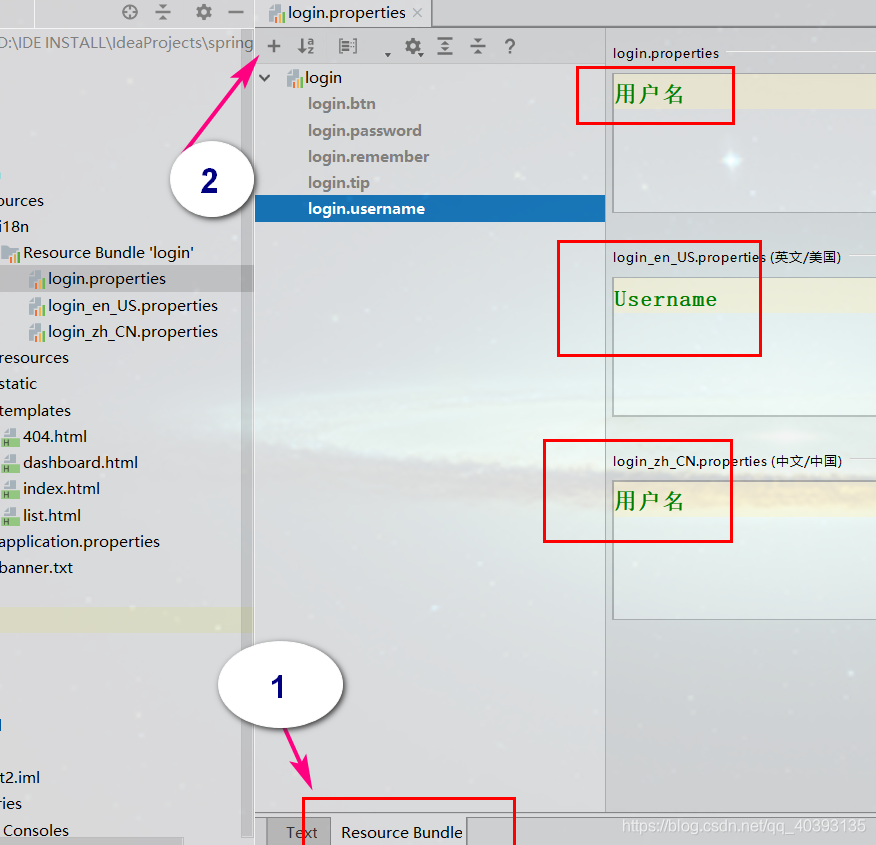Select the static folder
Image resolution: width=876 pixels, height=845 pixels.
[x=18, y=384]
